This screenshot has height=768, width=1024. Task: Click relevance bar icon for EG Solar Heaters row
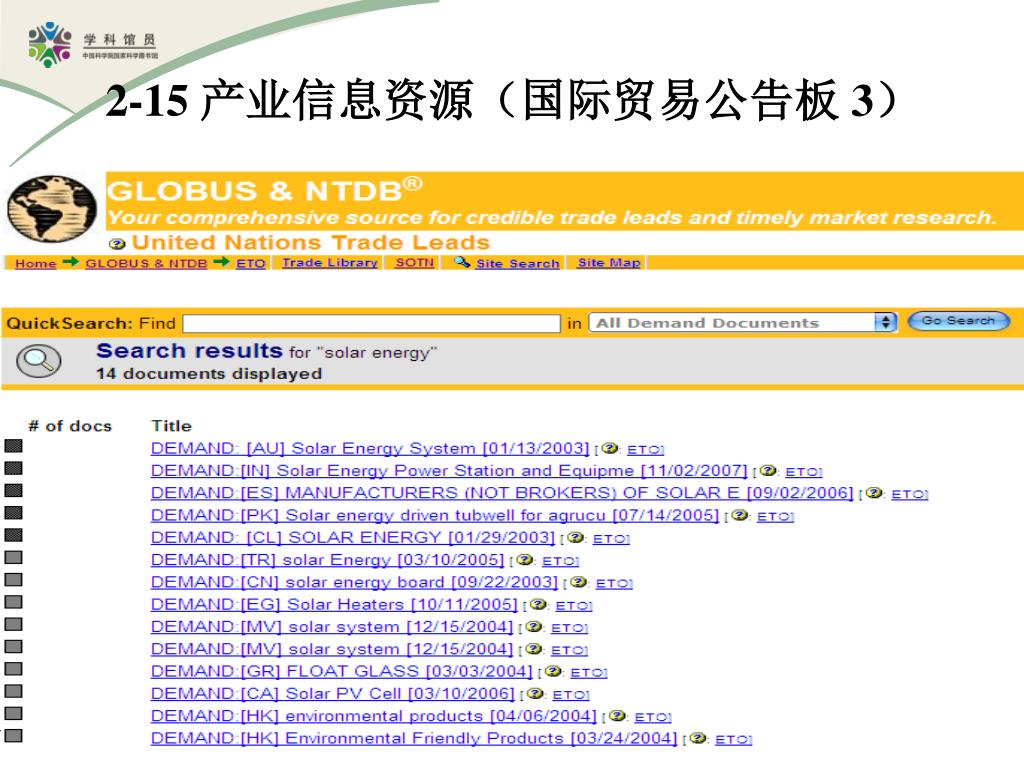tap(14, 602)
